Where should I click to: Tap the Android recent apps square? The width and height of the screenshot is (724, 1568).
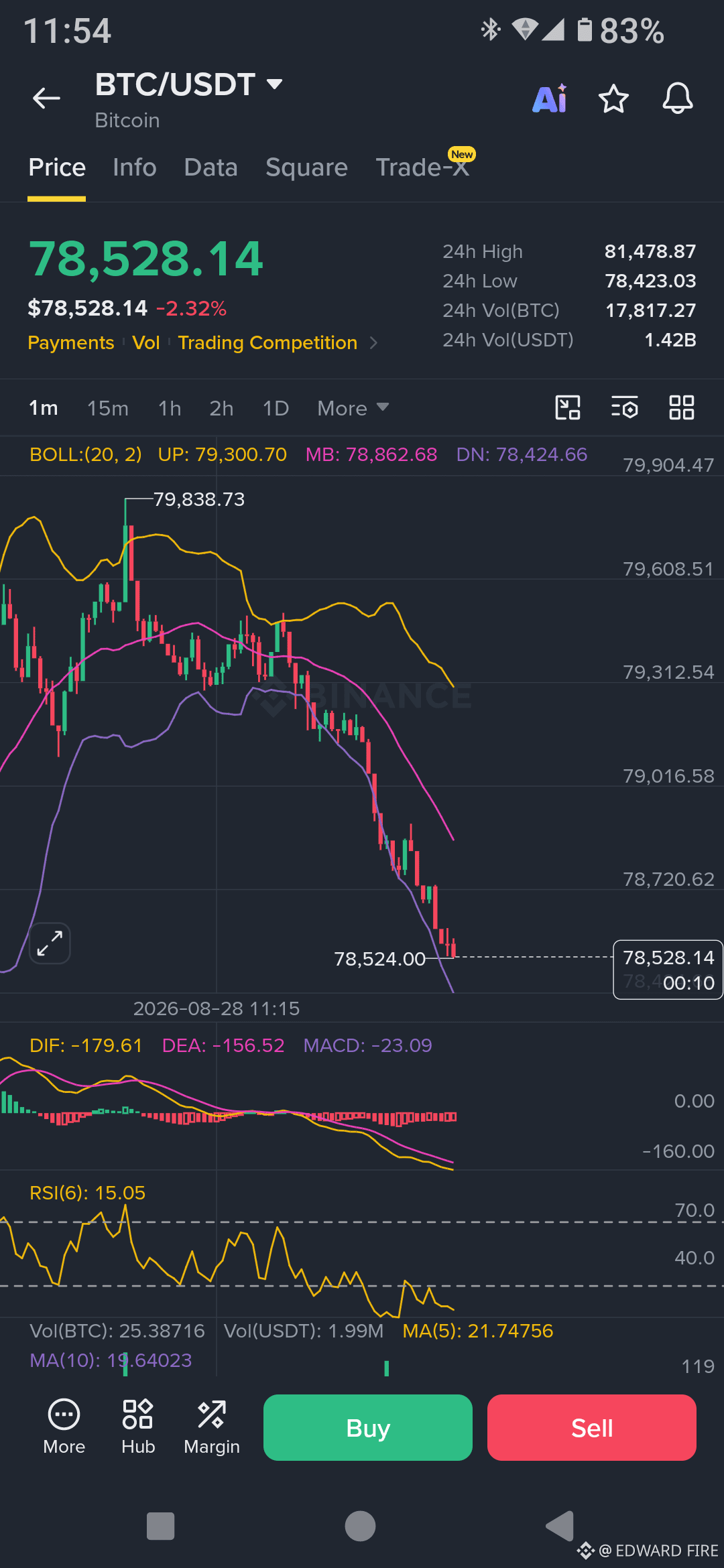point(160,1526)
